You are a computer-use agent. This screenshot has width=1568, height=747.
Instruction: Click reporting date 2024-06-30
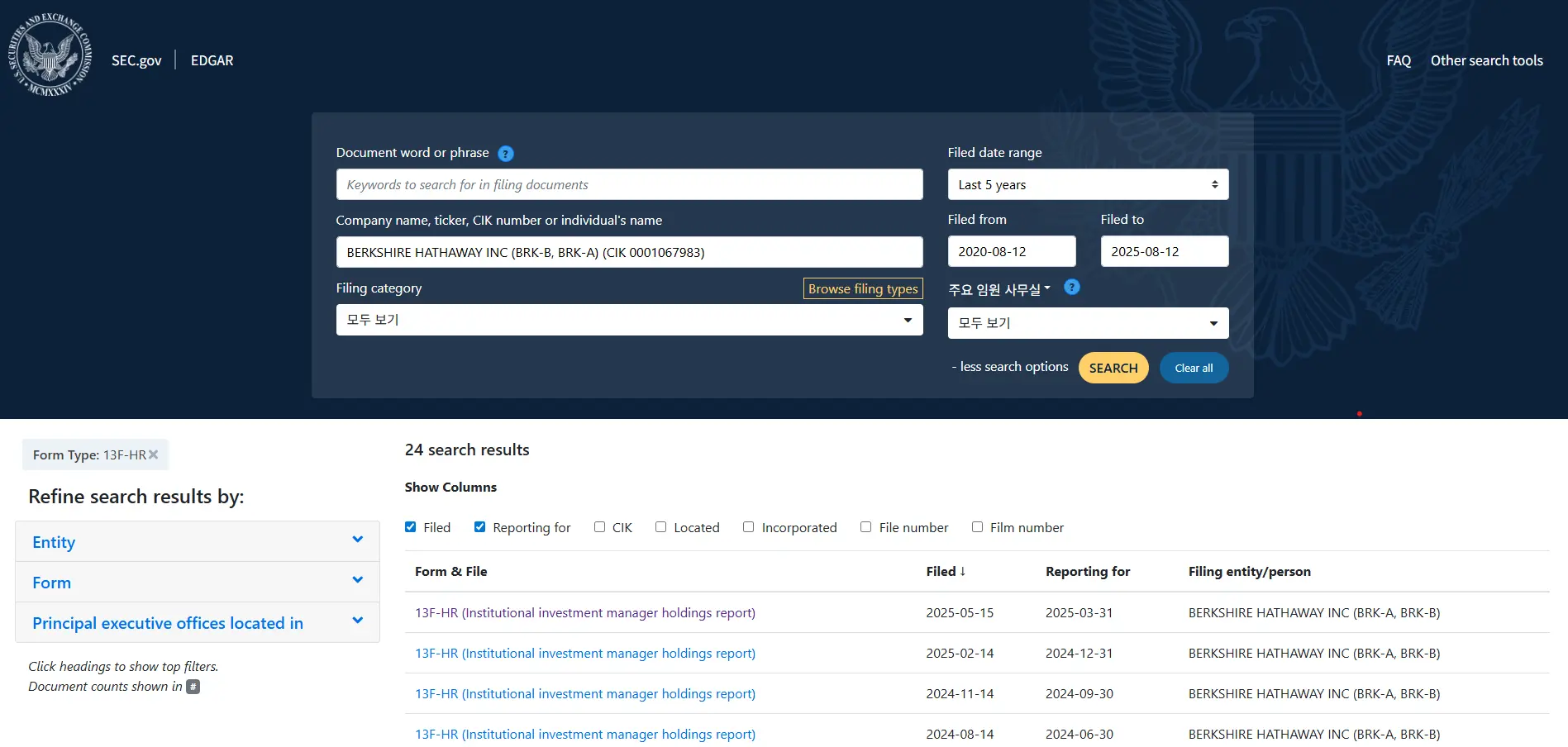(1079, 735)
